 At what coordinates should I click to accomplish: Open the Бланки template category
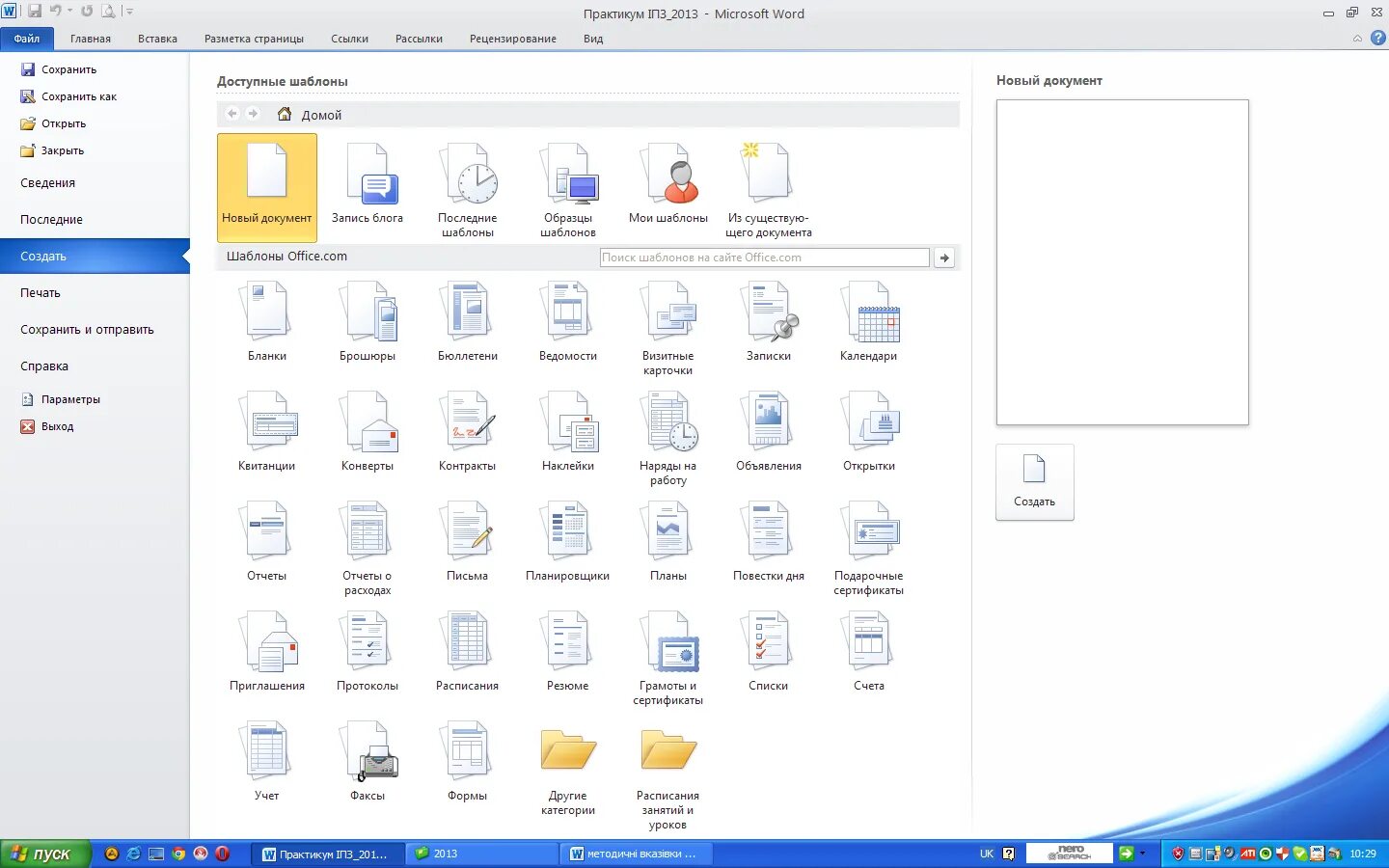pyautogui.click(x=267, y=322)
